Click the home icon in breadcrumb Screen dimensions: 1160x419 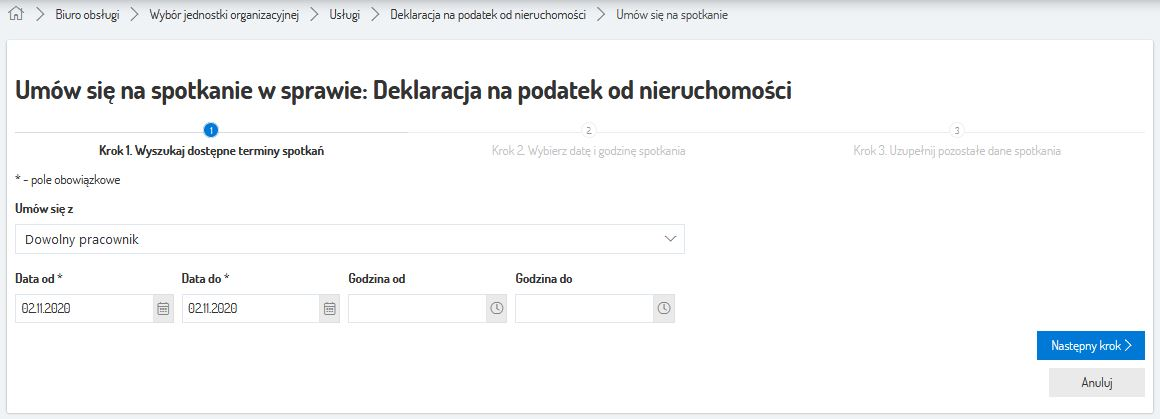[15, 16]
